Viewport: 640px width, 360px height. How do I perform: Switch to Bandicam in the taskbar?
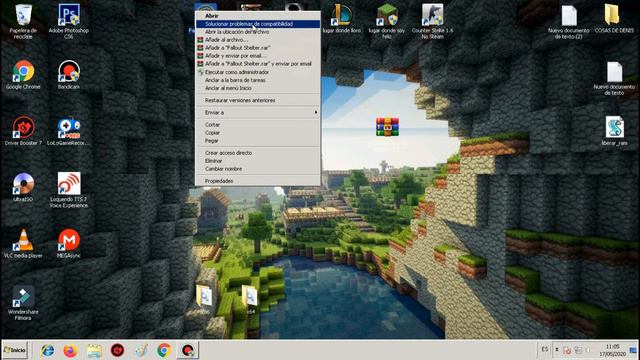pos(187,350)
